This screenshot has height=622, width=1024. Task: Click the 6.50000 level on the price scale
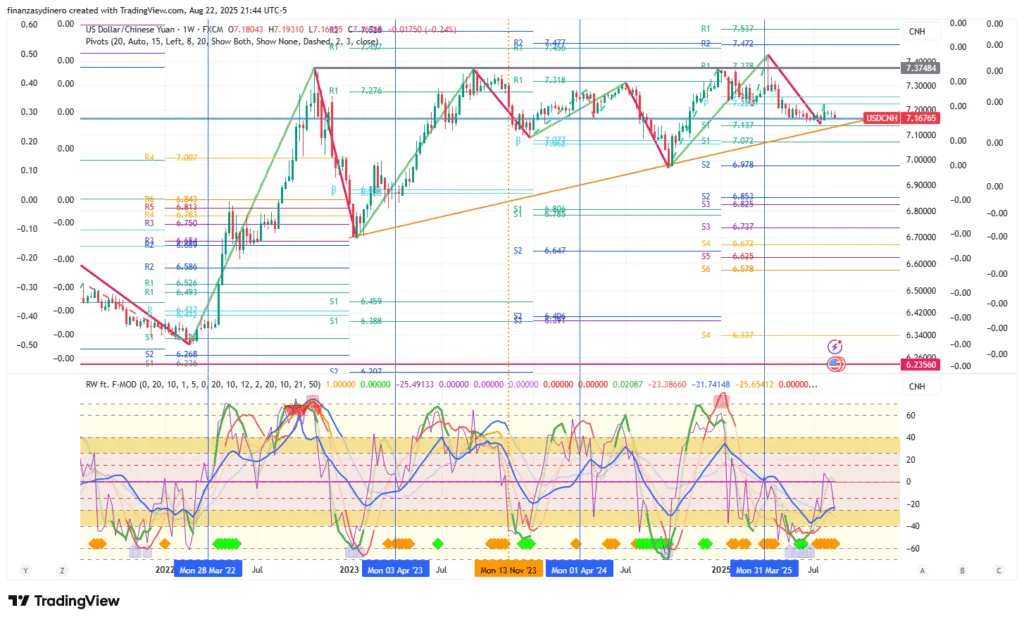[x=921, y=291]
